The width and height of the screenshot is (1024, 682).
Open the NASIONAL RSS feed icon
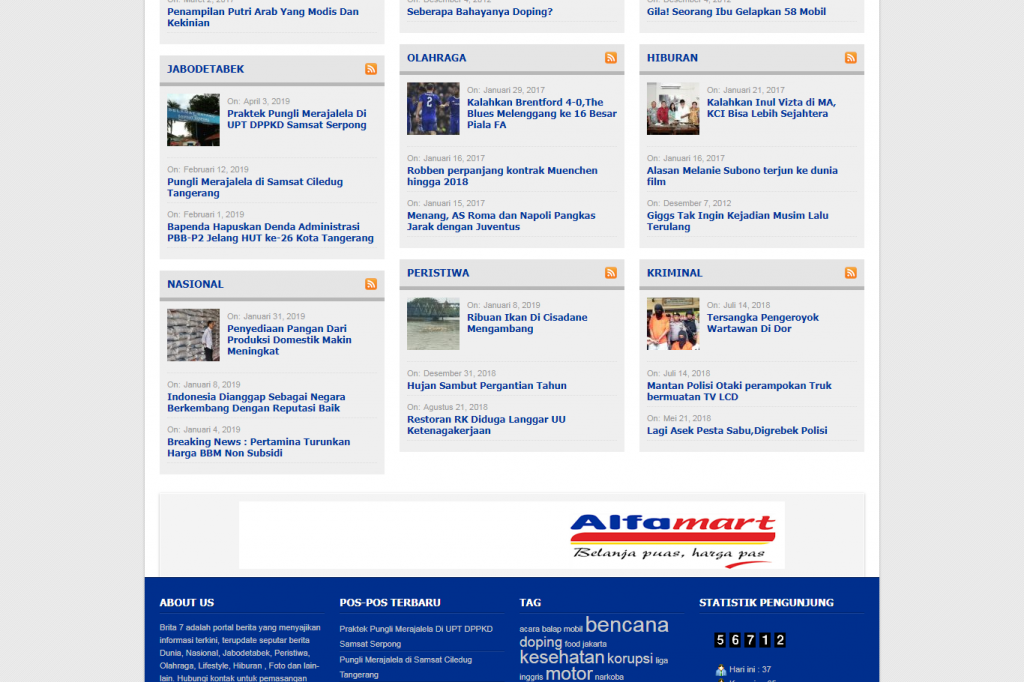[371, 284]
